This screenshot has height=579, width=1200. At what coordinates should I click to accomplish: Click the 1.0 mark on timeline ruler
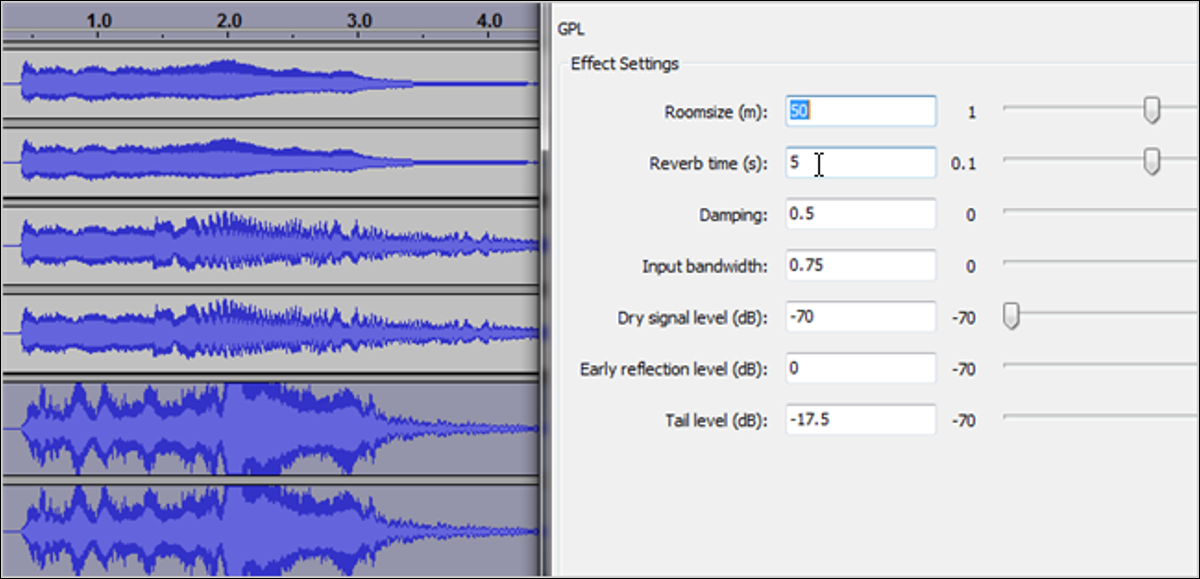coord(98,20)
